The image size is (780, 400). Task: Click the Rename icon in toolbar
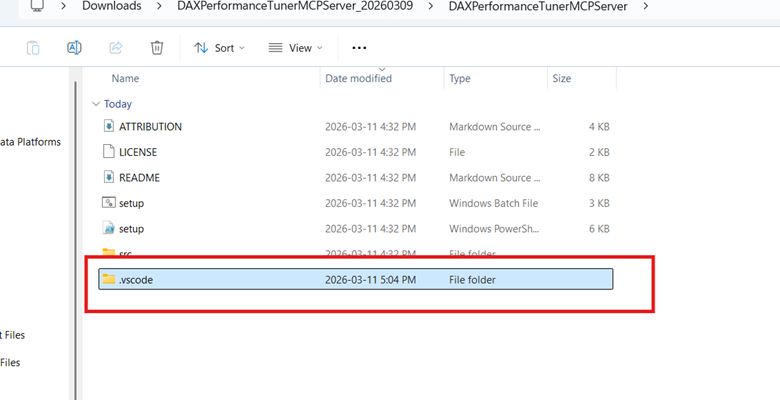pos(74,47)
